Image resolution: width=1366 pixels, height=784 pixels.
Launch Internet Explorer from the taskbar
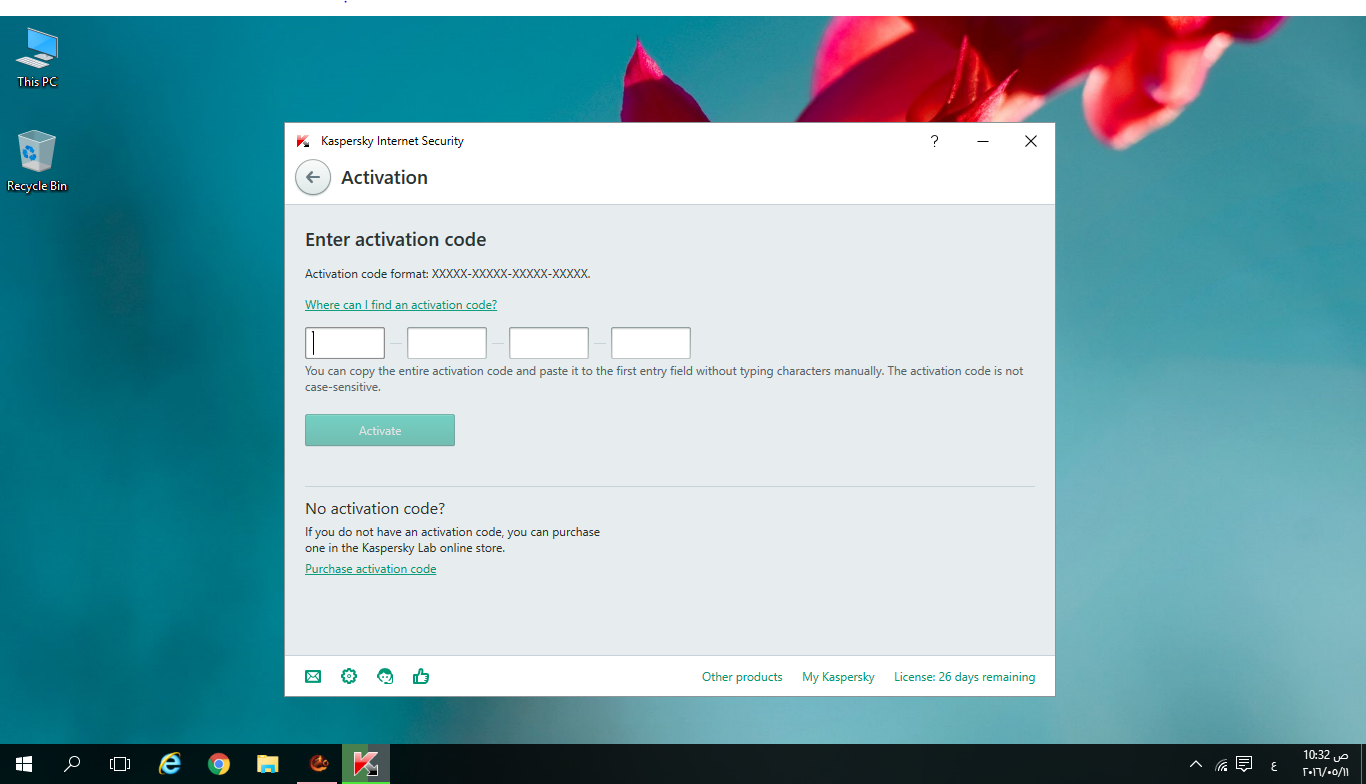tap(170, 764)
